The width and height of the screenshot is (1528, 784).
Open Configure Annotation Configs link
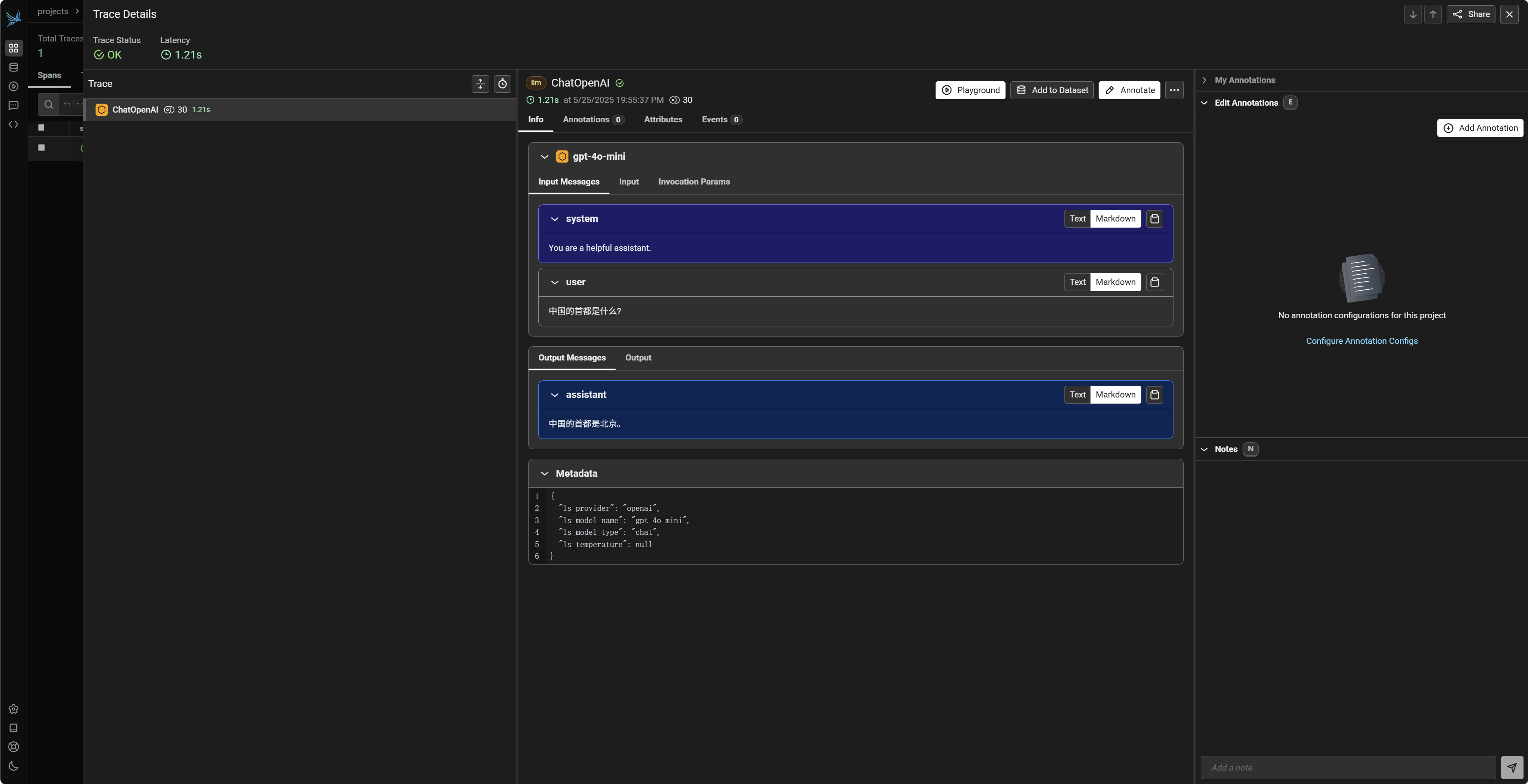coord(1361,341)
